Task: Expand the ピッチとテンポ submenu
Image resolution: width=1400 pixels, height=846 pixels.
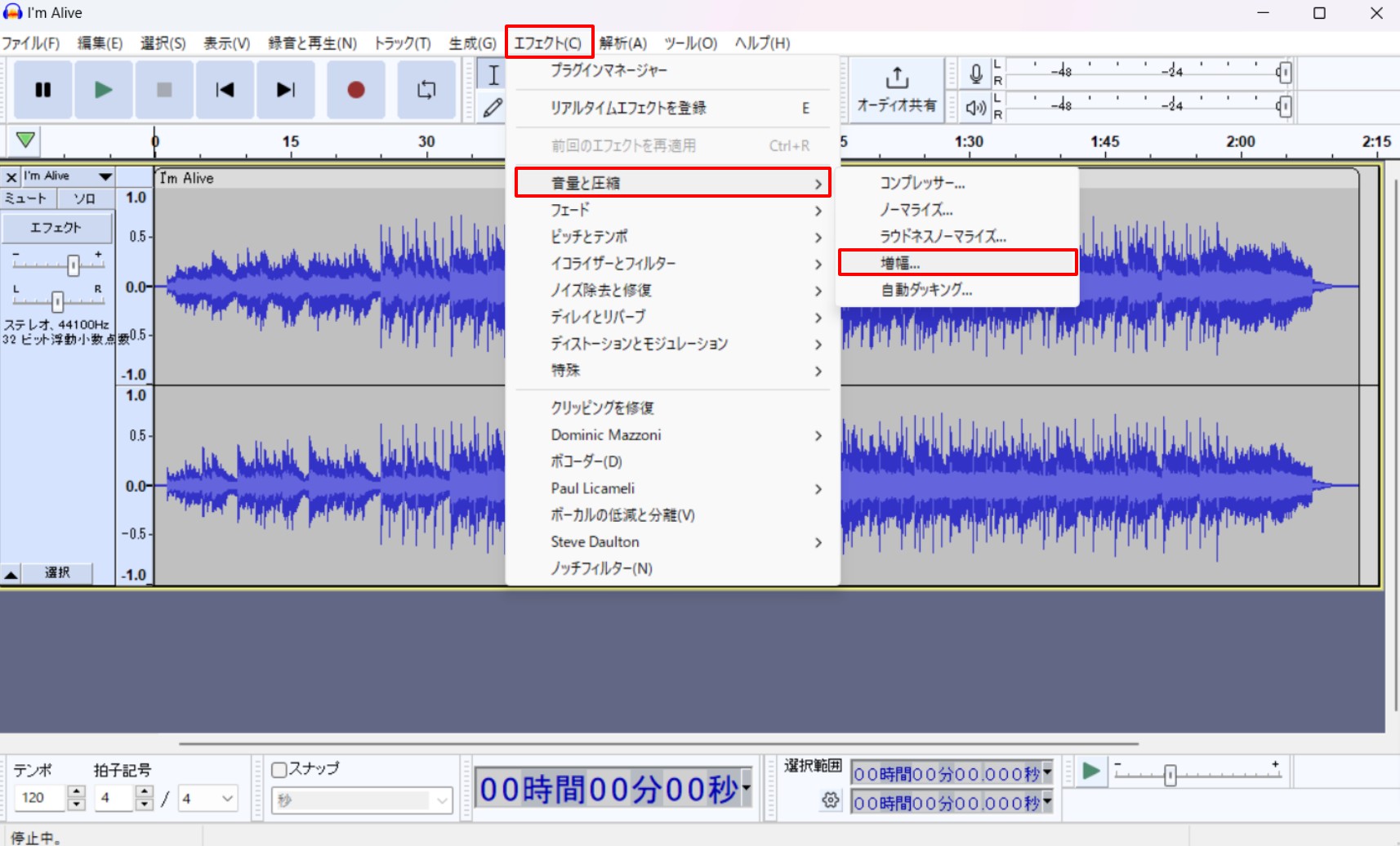Action: click(673, 237)
